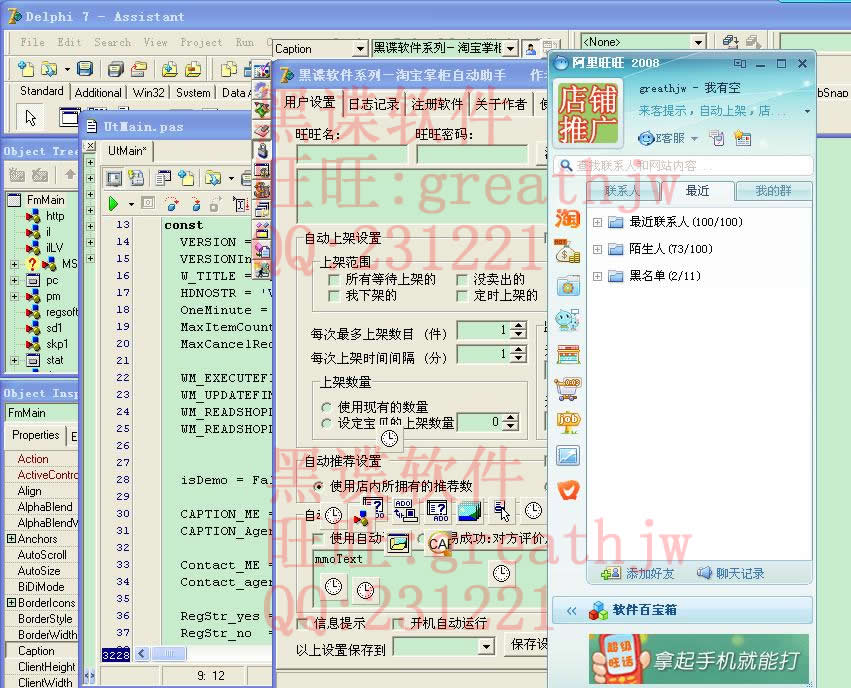This screenshot has height=688, width=851.
Task: Enable the 开机自动运行 checkbox
Action: [401, 623]
